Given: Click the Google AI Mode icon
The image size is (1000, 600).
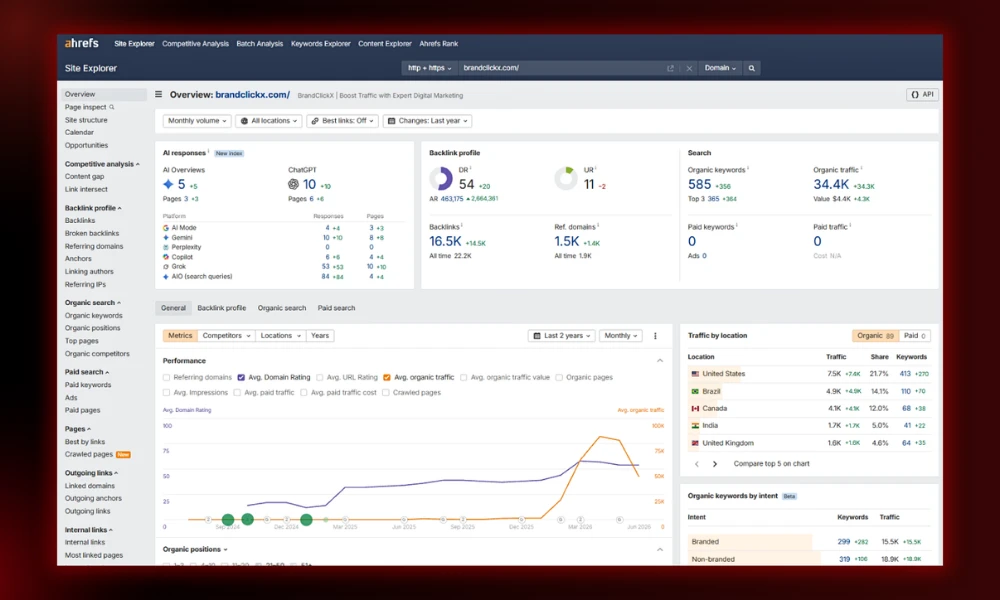Looking at the screenshot, I should pyautogui.click(x=166, y=228).
